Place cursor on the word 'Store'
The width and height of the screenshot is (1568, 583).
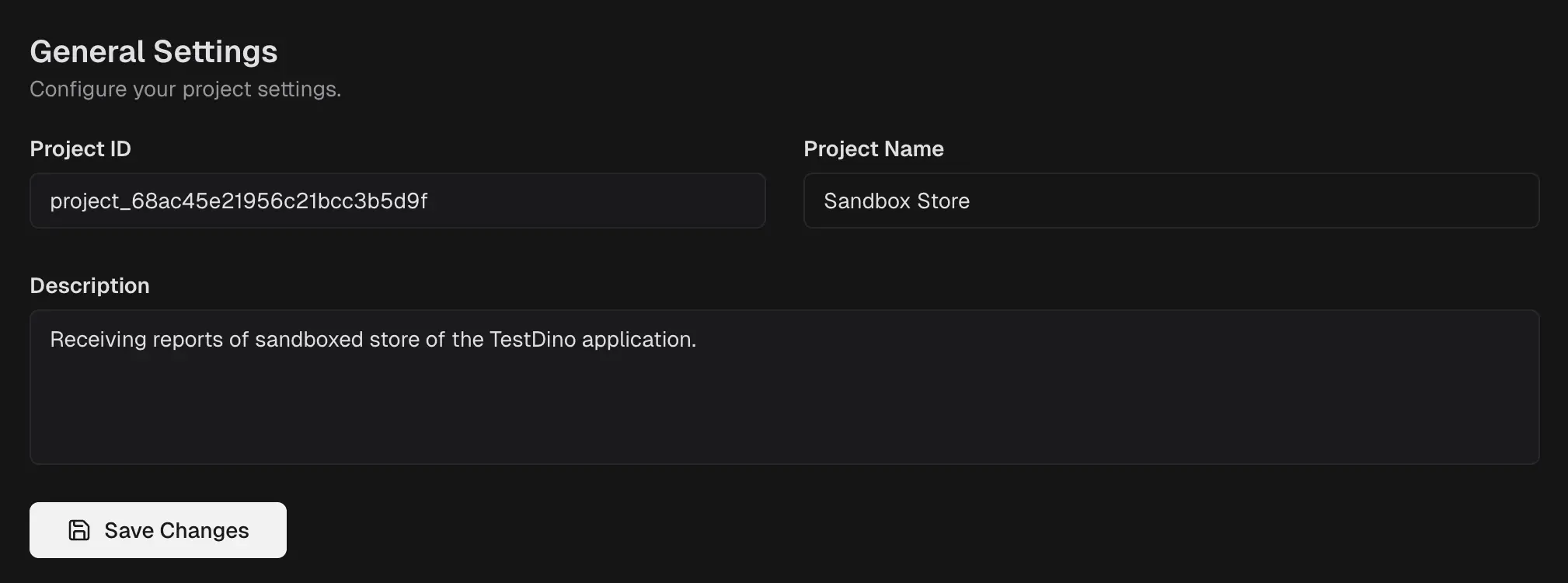[943, 201]
